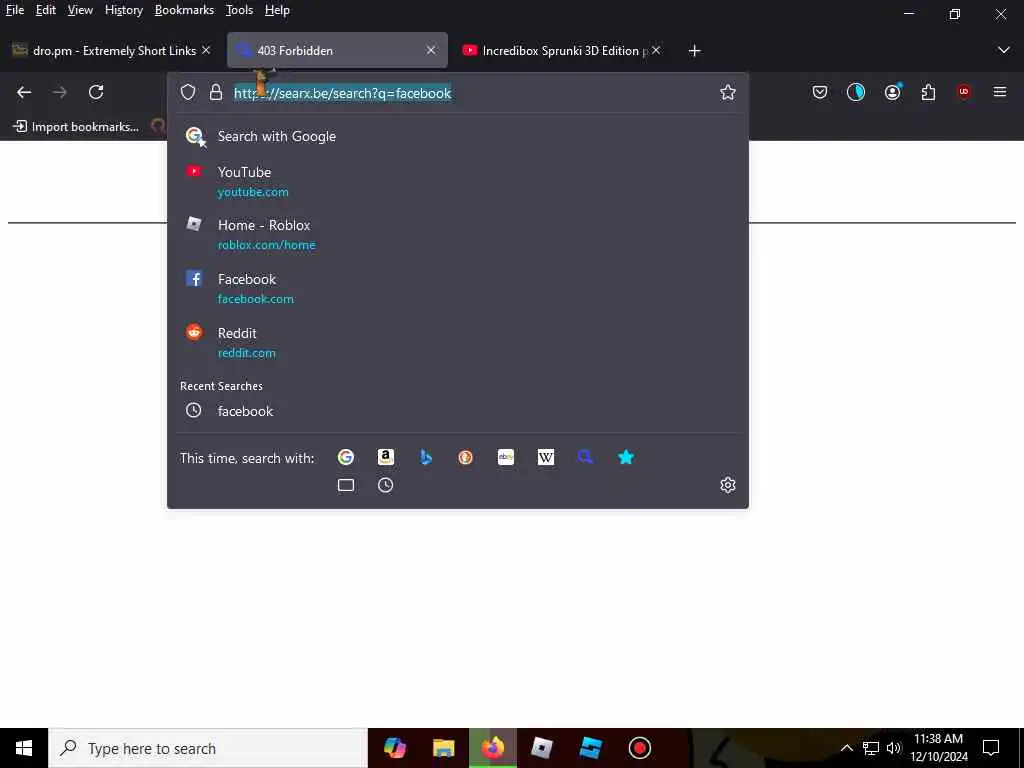Close the 403 Forbidden tab

(430, 50)
